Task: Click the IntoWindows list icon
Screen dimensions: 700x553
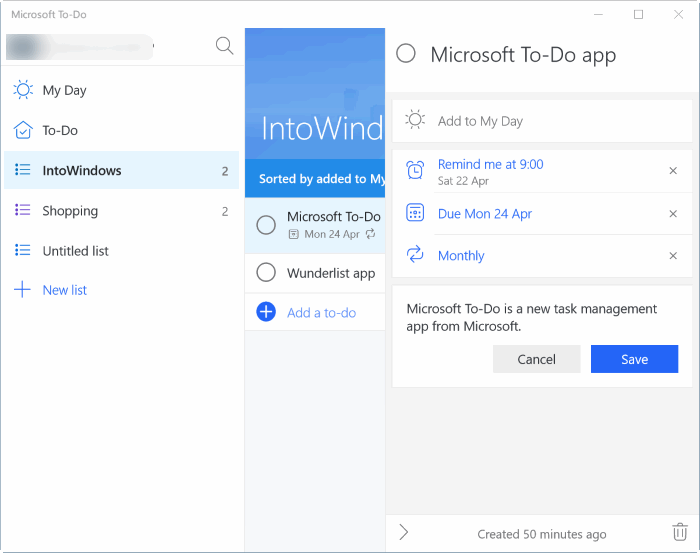Action: (23, 170)
